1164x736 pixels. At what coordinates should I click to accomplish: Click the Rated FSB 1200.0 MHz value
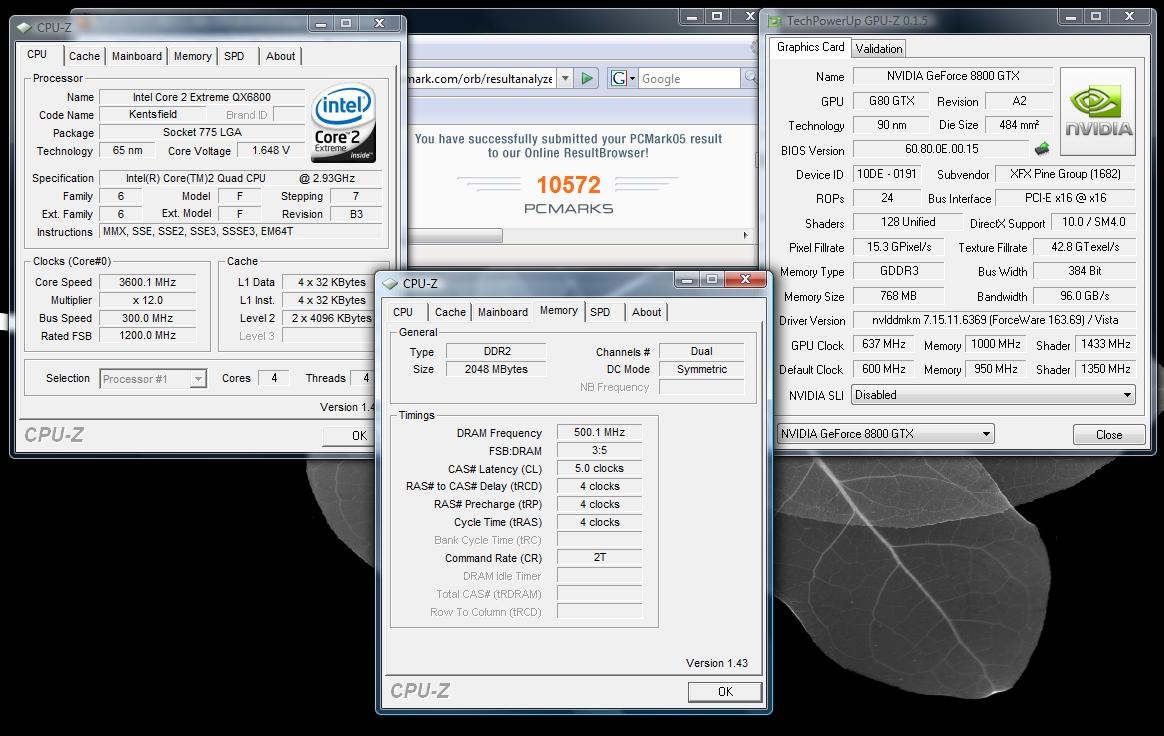click(x=147, y=336)
